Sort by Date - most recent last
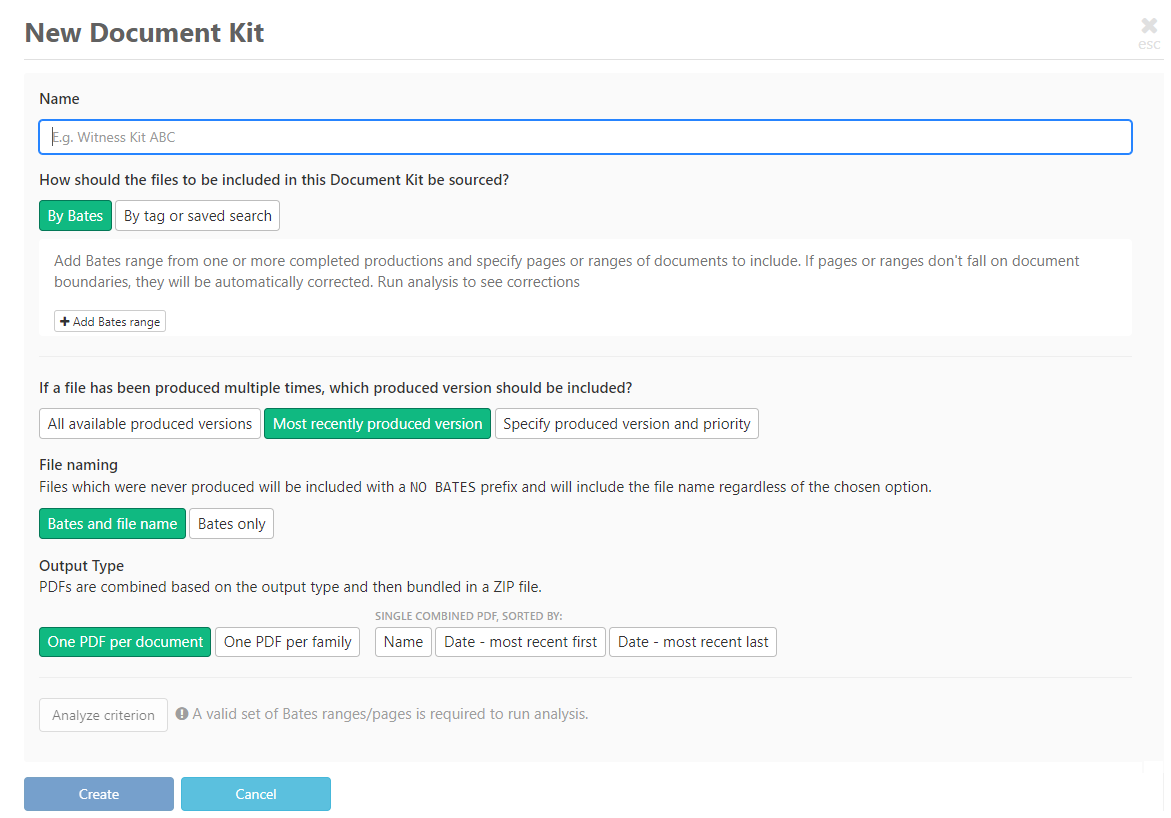Viewport: 1171px width, 818px height. tap(693, 641)
